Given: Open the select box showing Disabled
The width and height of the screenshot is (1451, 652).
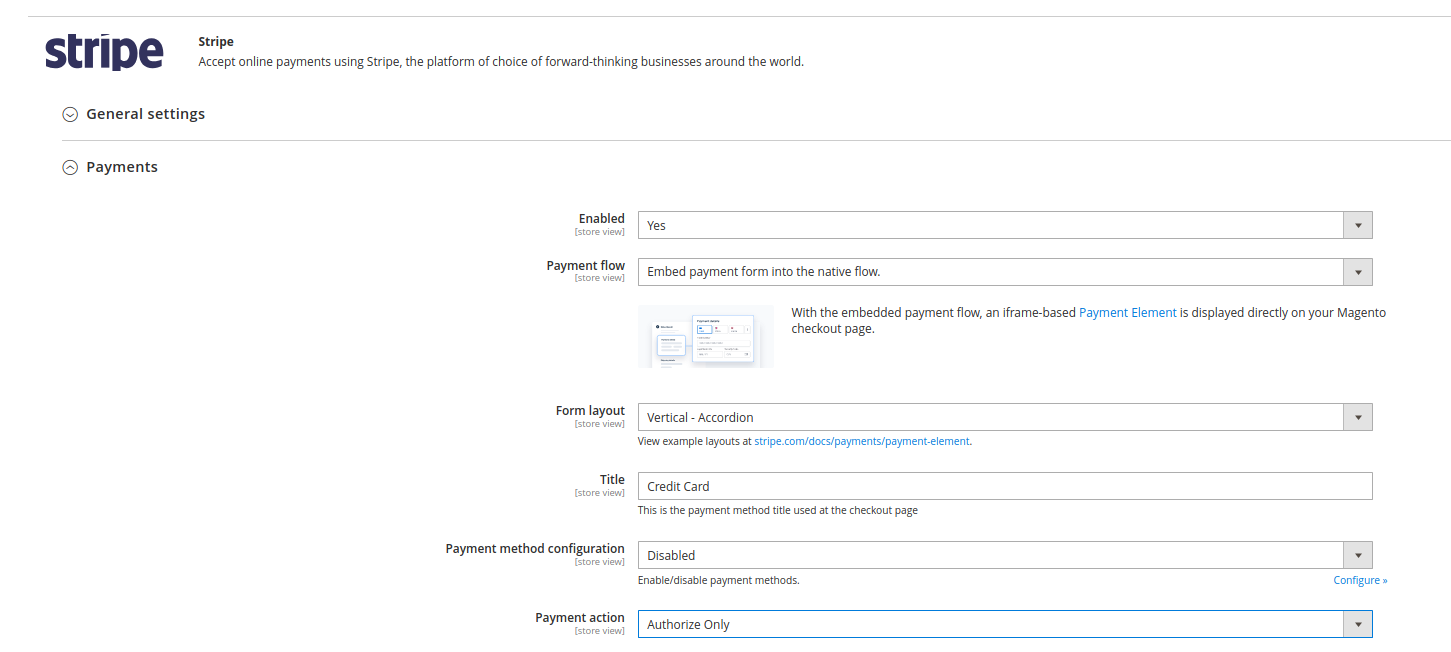Looking at the screenshot, I should (x=990, y=555).
